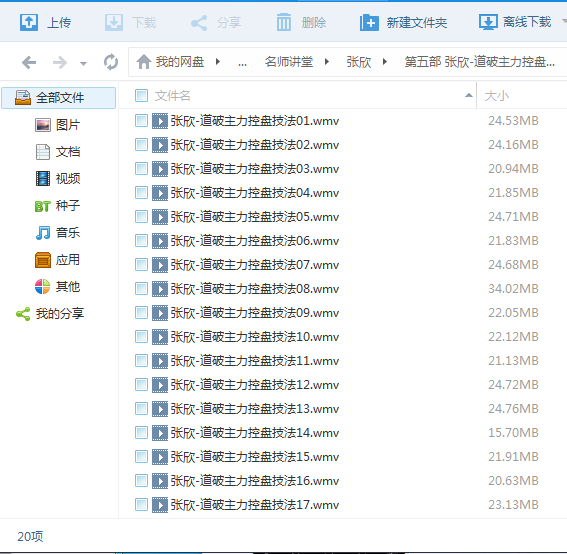Expand the navigation history dropdown arrow
The height and width of the screenshot is (554, 567).
pyautogui.click(x=84, y=64)
